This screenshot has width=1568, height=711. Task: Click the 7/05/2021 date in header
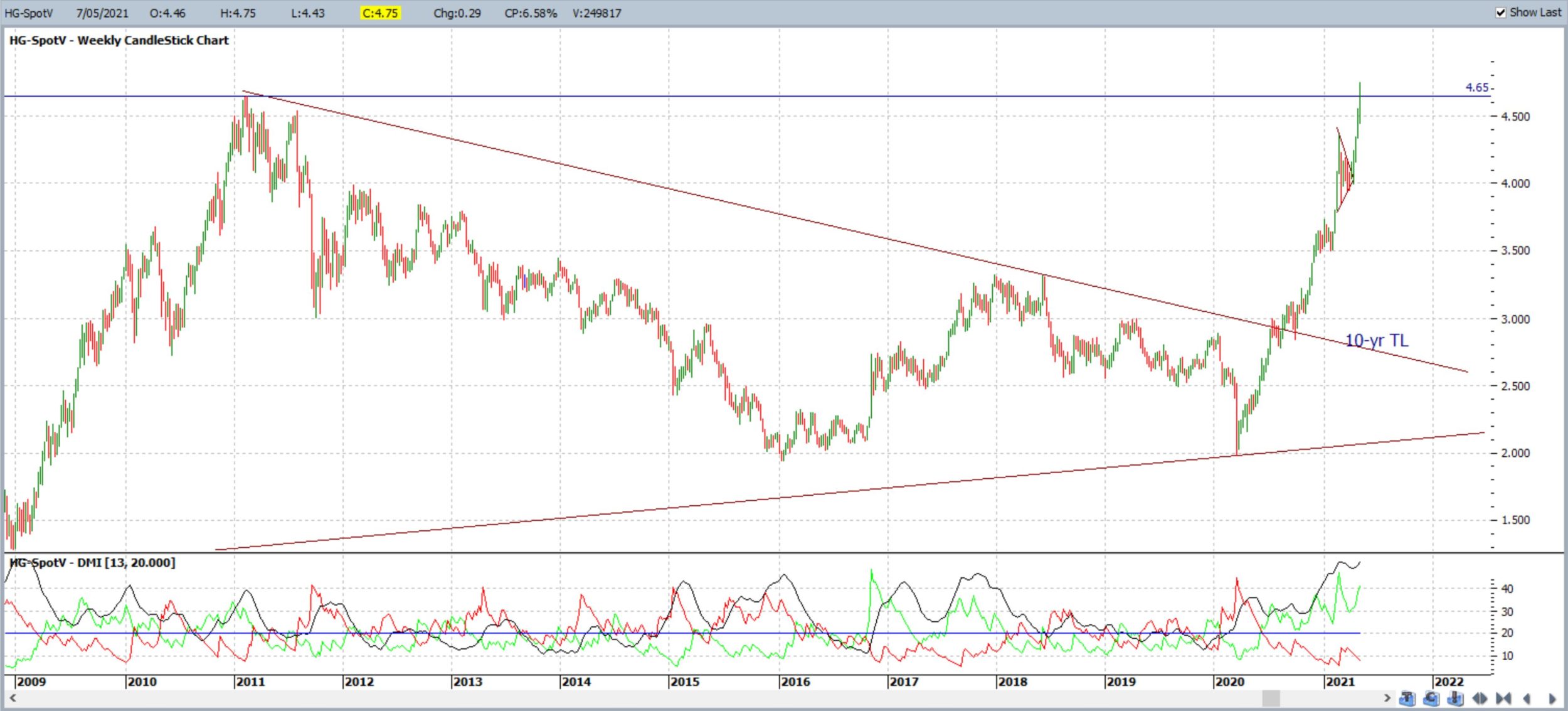pyautogui.click(x=102, y=13)
